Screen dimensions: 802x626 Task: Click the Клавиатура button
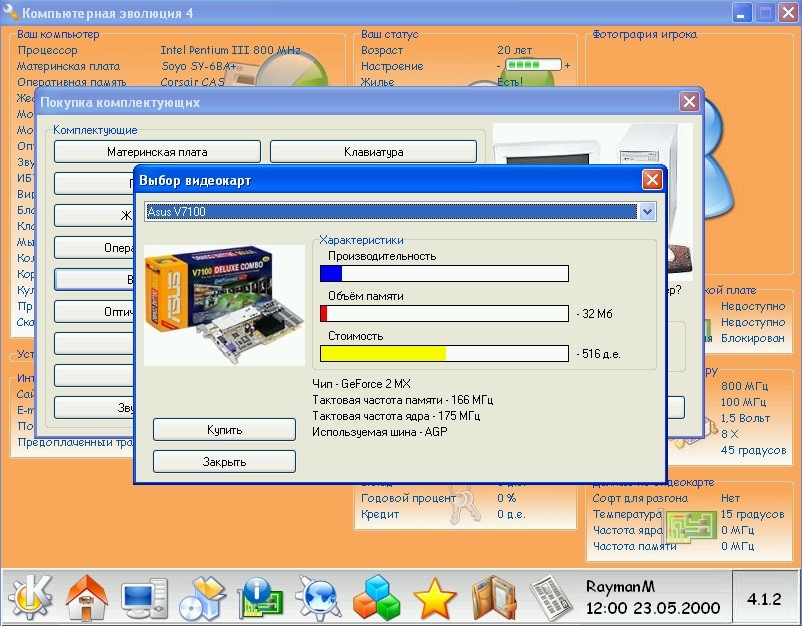[373, 152]
